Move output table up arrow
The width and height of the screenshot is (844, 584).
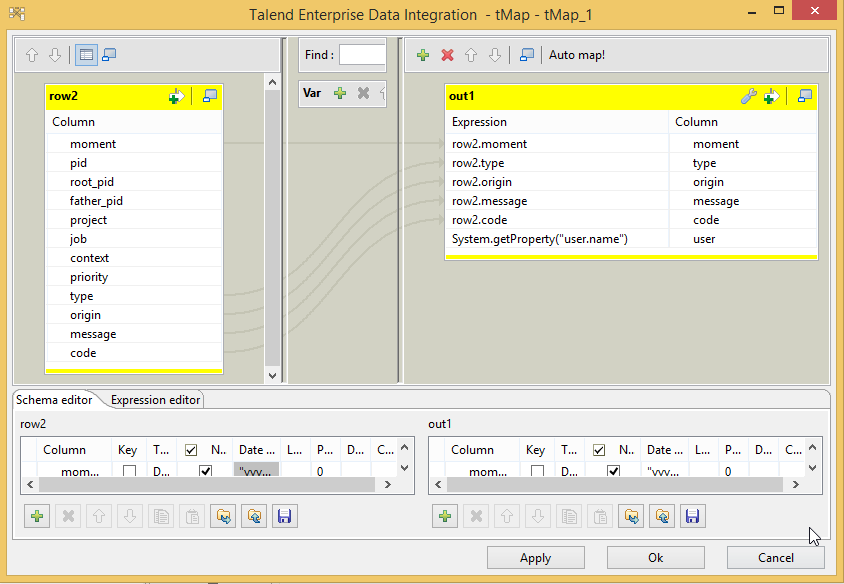tap(471, 55)
